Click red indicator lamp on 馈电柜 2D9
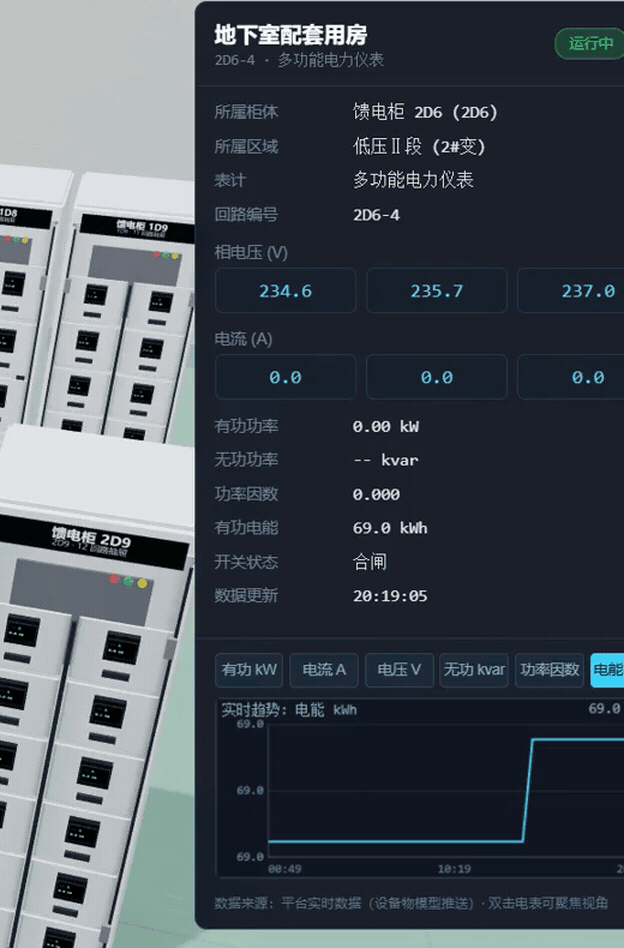Viewport: 624px width, 948px height. (114, 579)
